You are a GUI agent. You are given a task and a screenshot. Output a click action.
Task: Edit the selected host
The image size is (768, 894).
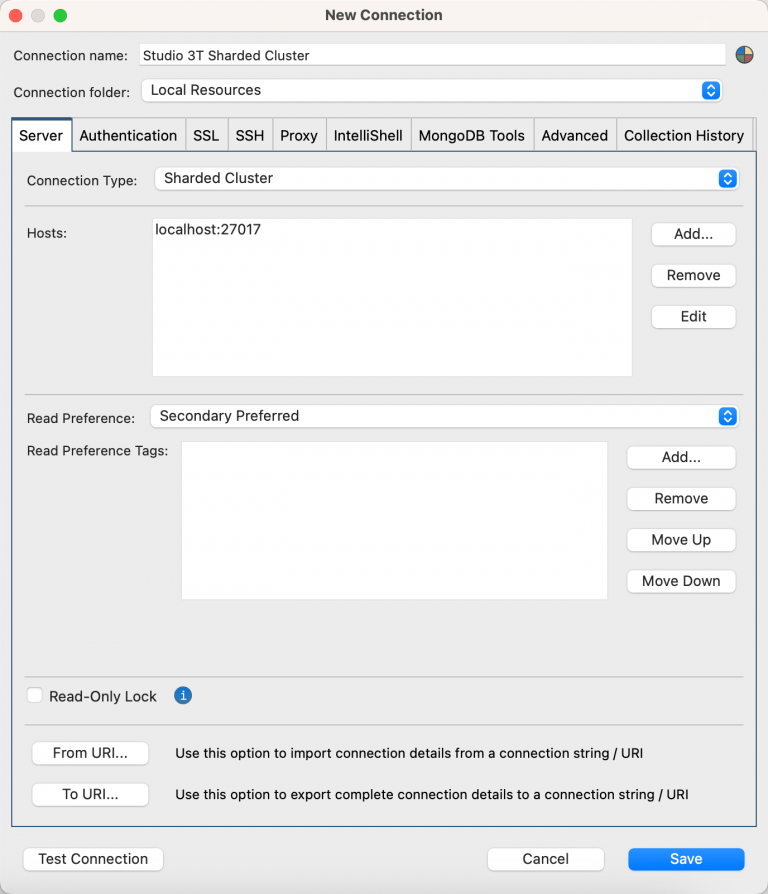tap(693, 316)
